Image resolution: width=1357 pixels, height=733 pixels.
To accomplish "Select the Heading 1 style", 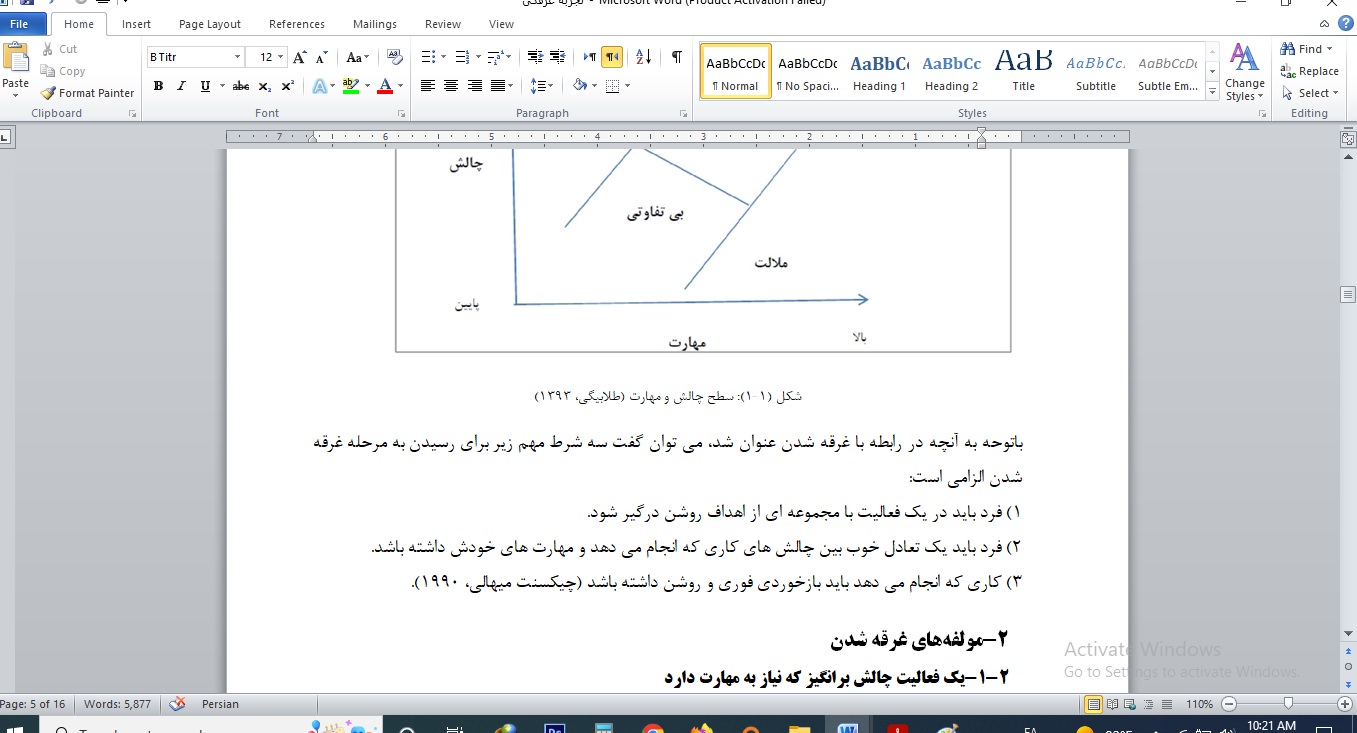I will [x=878, y=70].
